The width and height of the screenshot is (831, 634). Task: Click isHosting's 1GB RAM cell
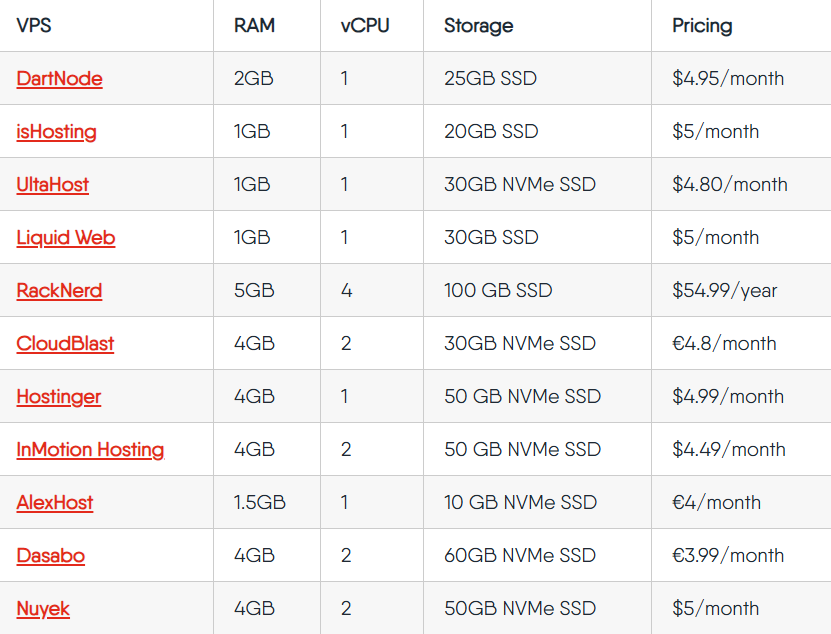pyautogui.click(x=252, y=131)
